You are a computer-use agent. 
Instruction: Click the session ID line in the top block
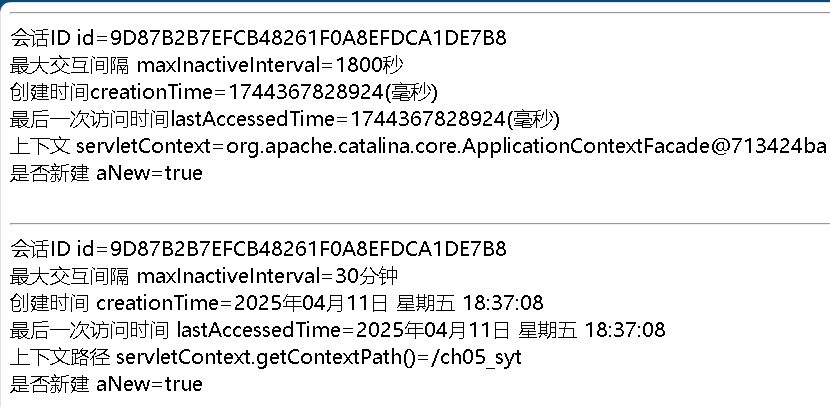(x=258, y=39)
